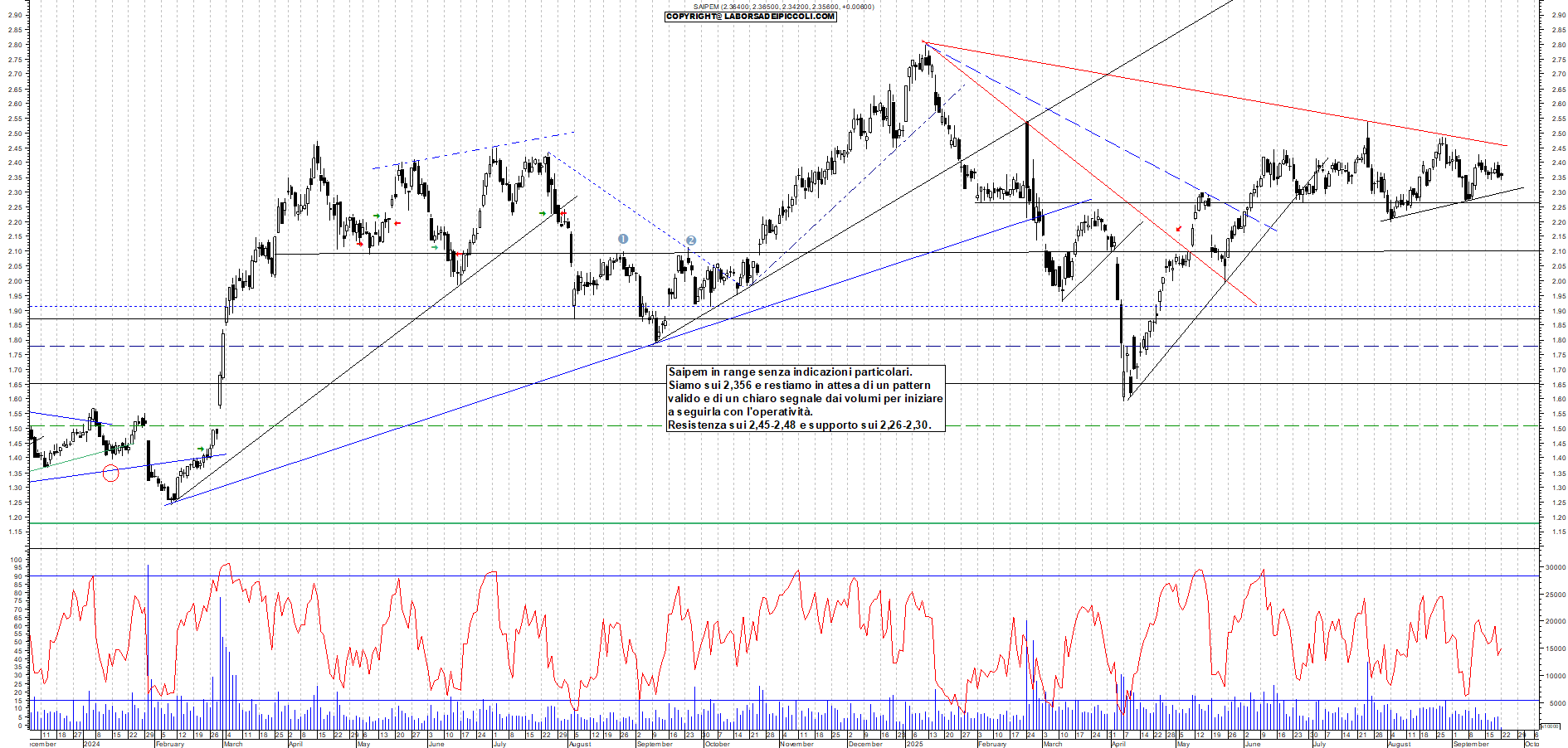Viewport: 1568px width, 748px height.
Task: Click the November label on time axis
Action: click(x=796, y=744)
